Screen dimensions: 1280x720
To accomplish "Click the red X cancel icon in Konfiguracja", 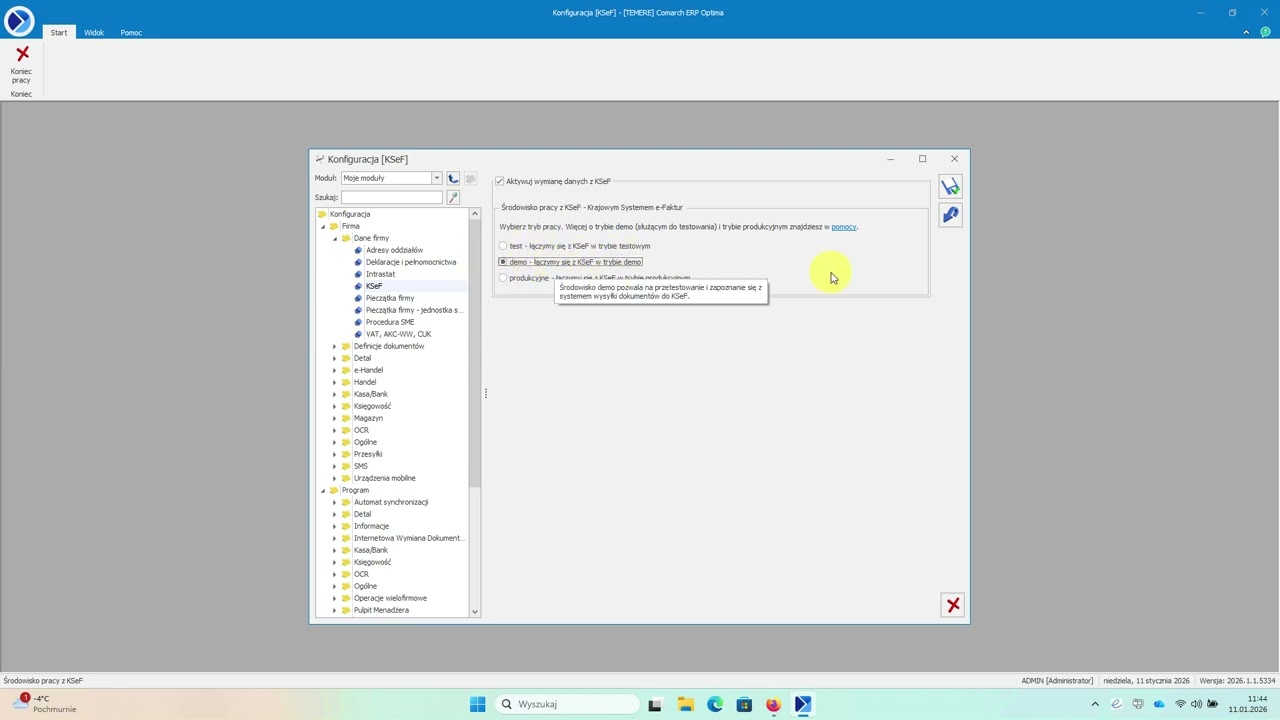I will [x=953, y=605].
